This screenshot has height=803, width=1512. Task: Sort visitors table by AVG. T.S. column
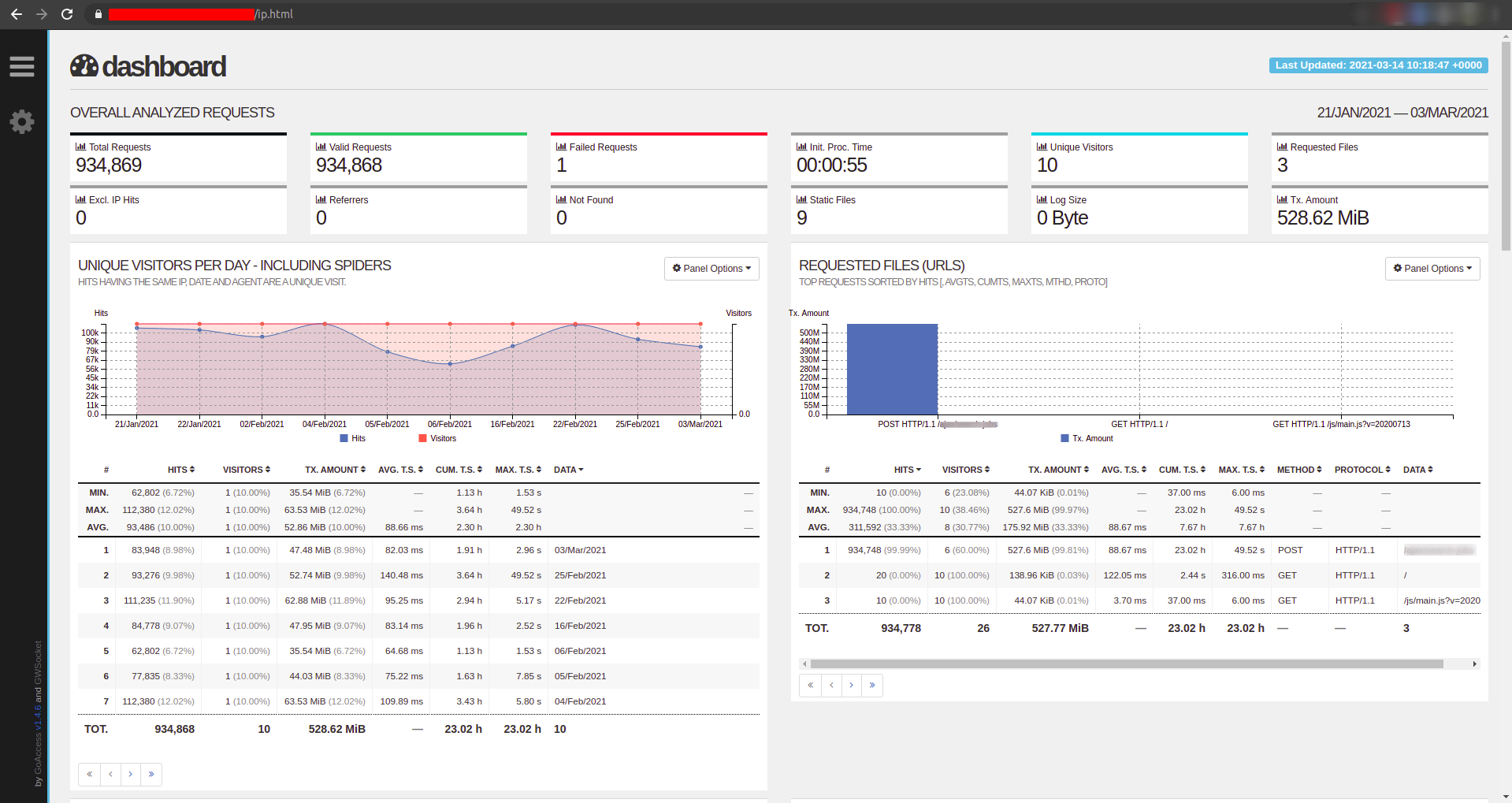(401, 470)
